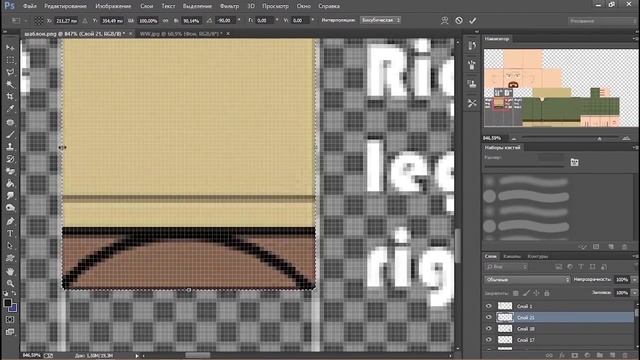Click the foreground color swatch

pyautogui.click(x=7, y=303)
